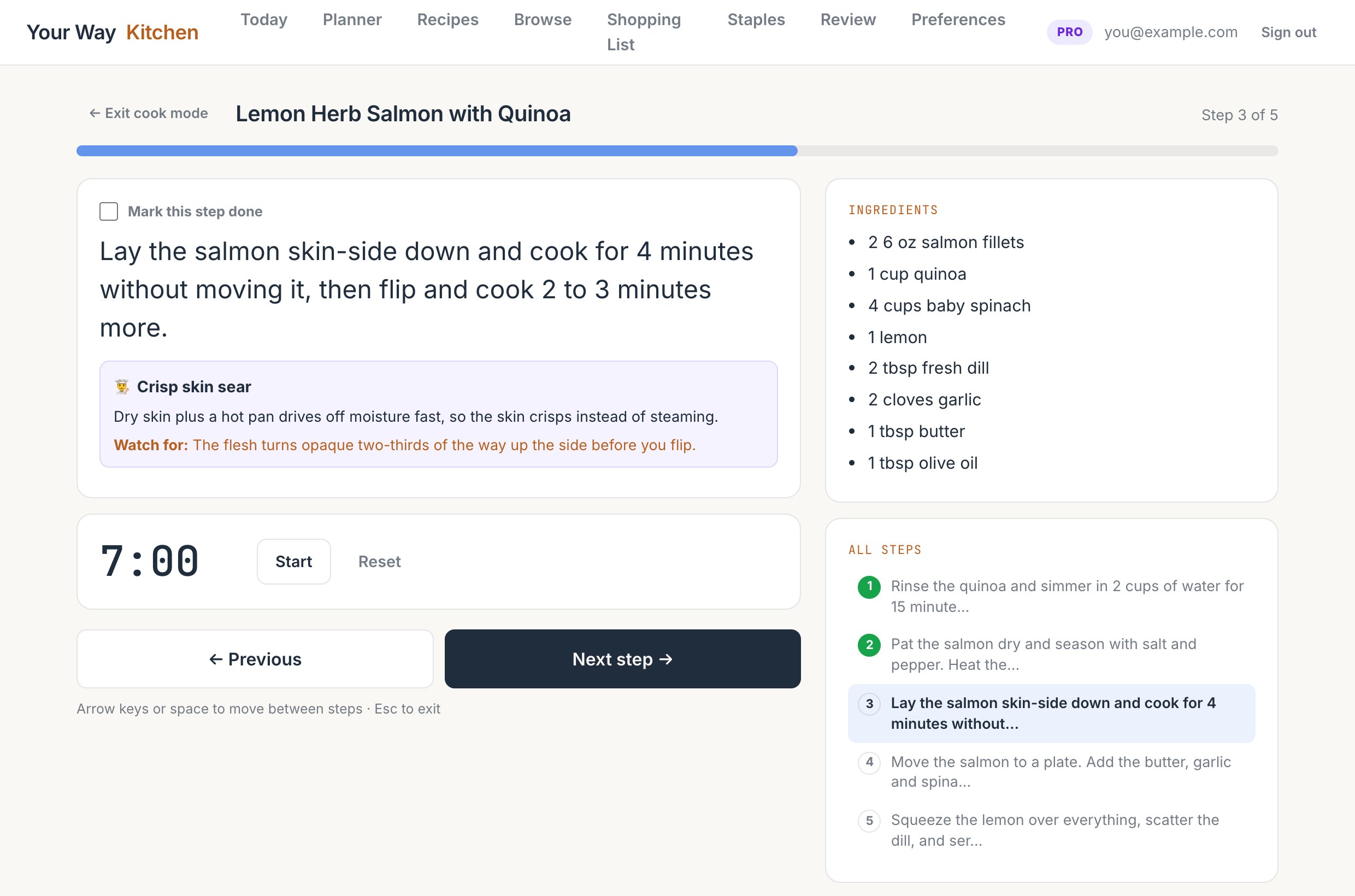Click the green step 2 circle badge

[x=869, y=645]
